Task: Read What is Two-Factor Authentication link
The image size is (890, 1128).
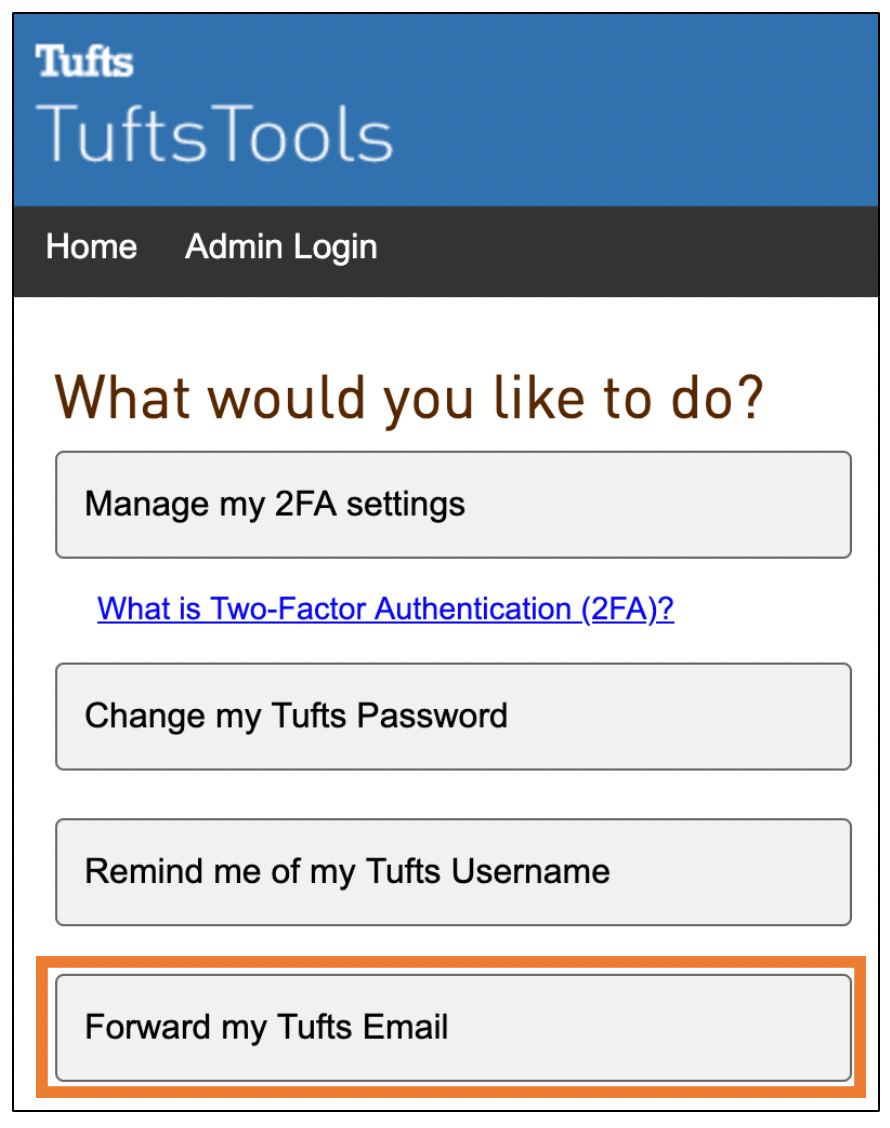Action: pyautogui.click(x=385, y=609)
